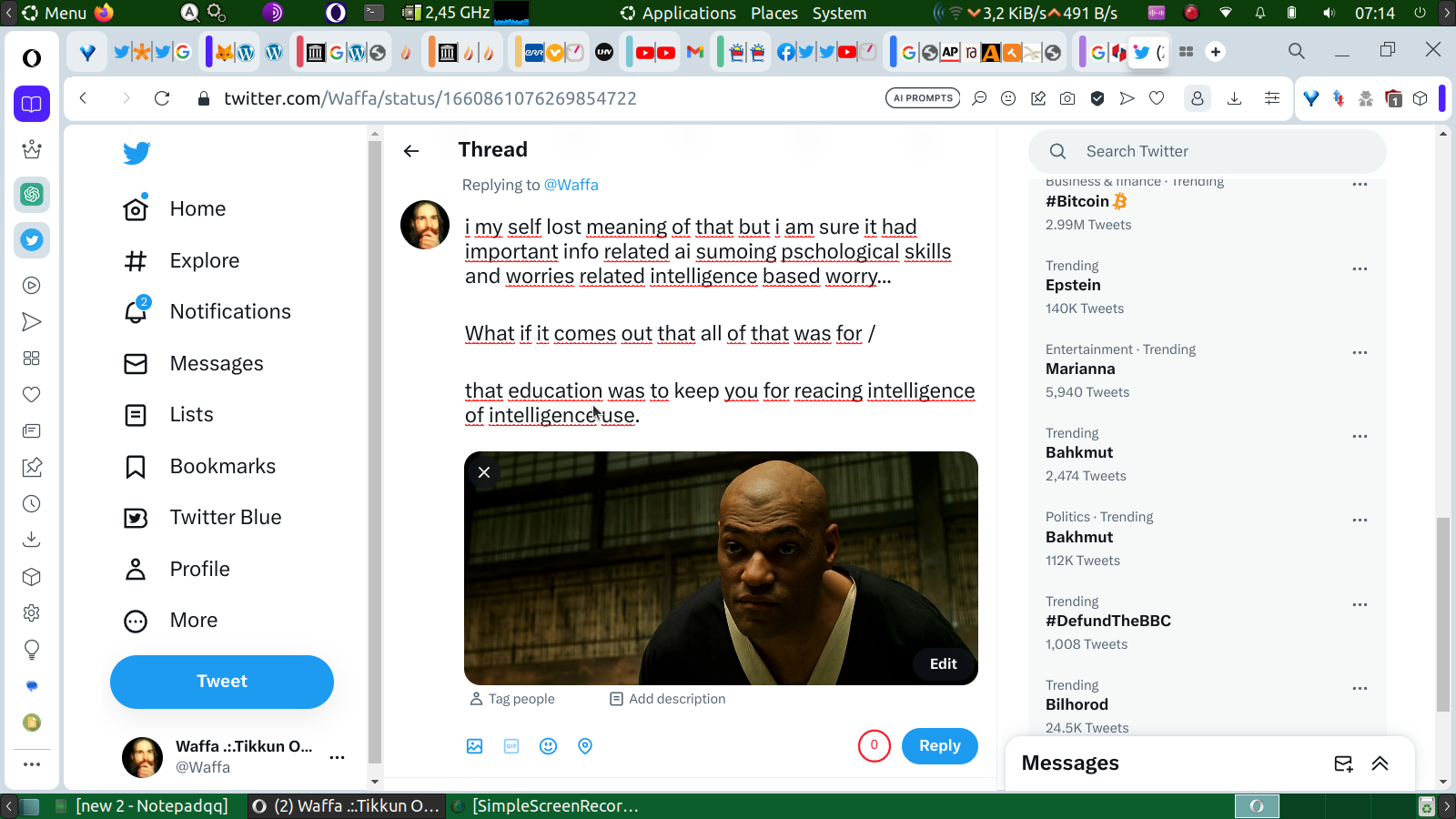Expand the Messages drawer with chevrons
This screenshot has width=1456, height=819.
(x=1380, y=763)
